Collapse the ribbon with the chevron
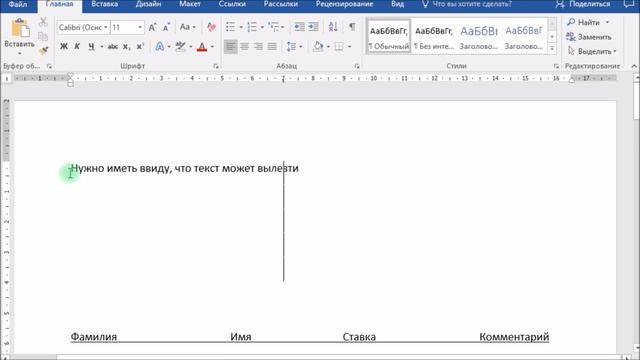 click(634, 66)
